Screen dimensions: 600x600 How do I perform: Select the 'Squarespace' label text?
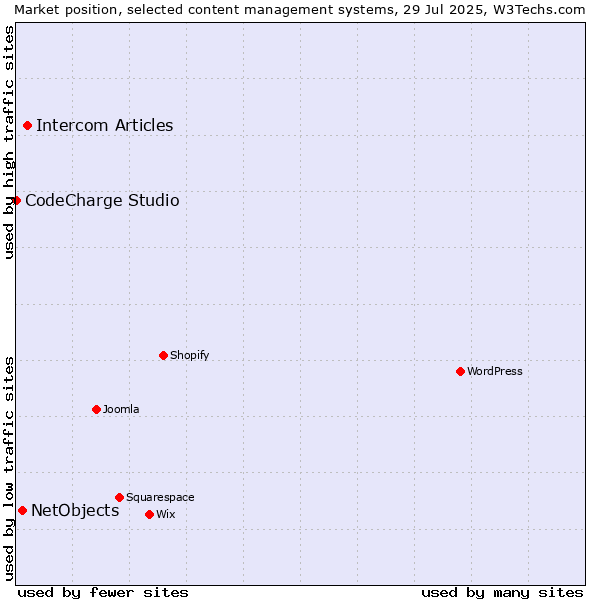click(160, 497)
